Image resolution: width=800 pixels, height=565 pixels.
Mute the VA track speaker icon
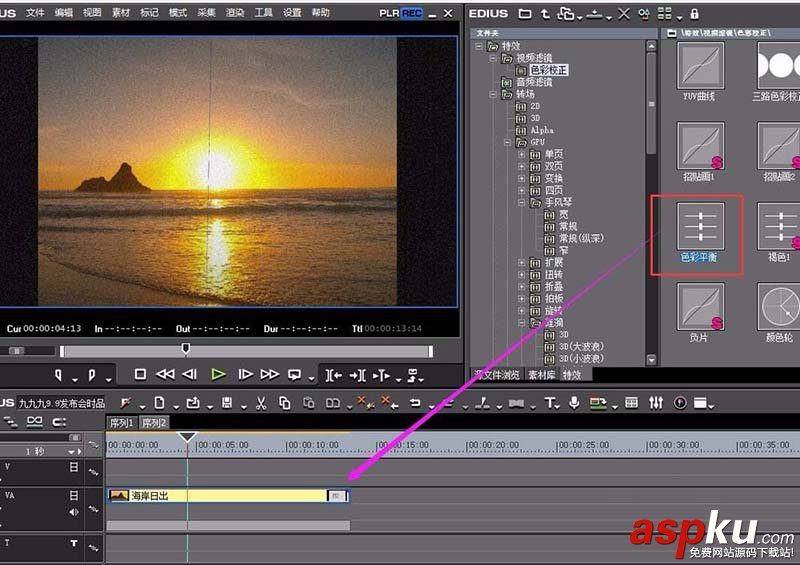coord(74,512)
